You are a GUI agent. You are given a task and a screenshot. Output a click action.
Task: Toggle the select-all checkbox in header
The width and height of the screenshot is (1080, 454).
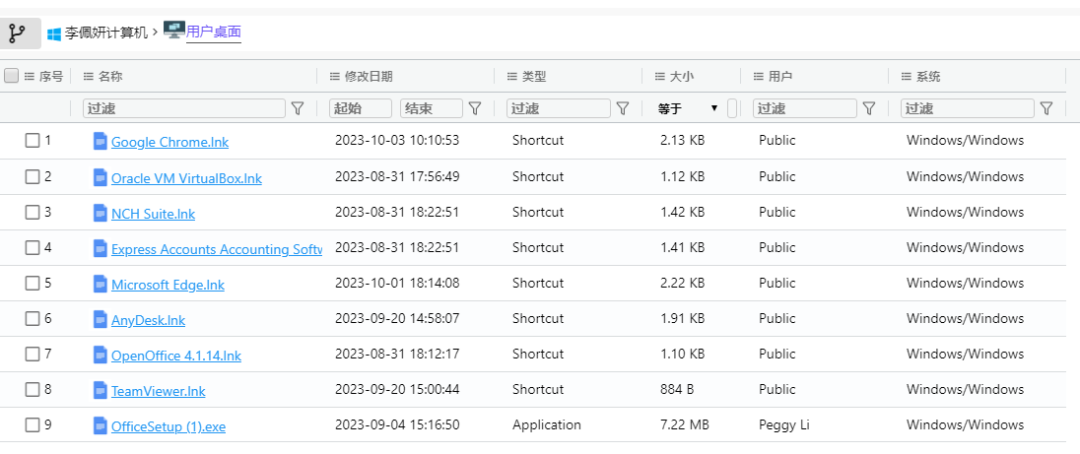(x=11, y=76)
